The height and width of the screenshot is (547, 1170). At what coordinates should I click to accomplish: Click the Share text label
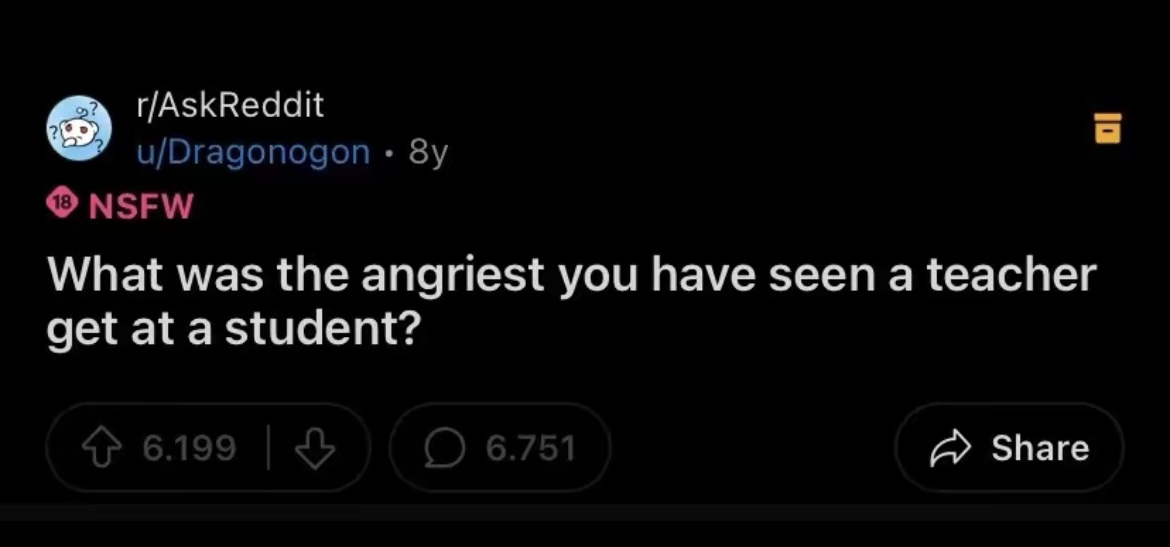pos(1040,448)
